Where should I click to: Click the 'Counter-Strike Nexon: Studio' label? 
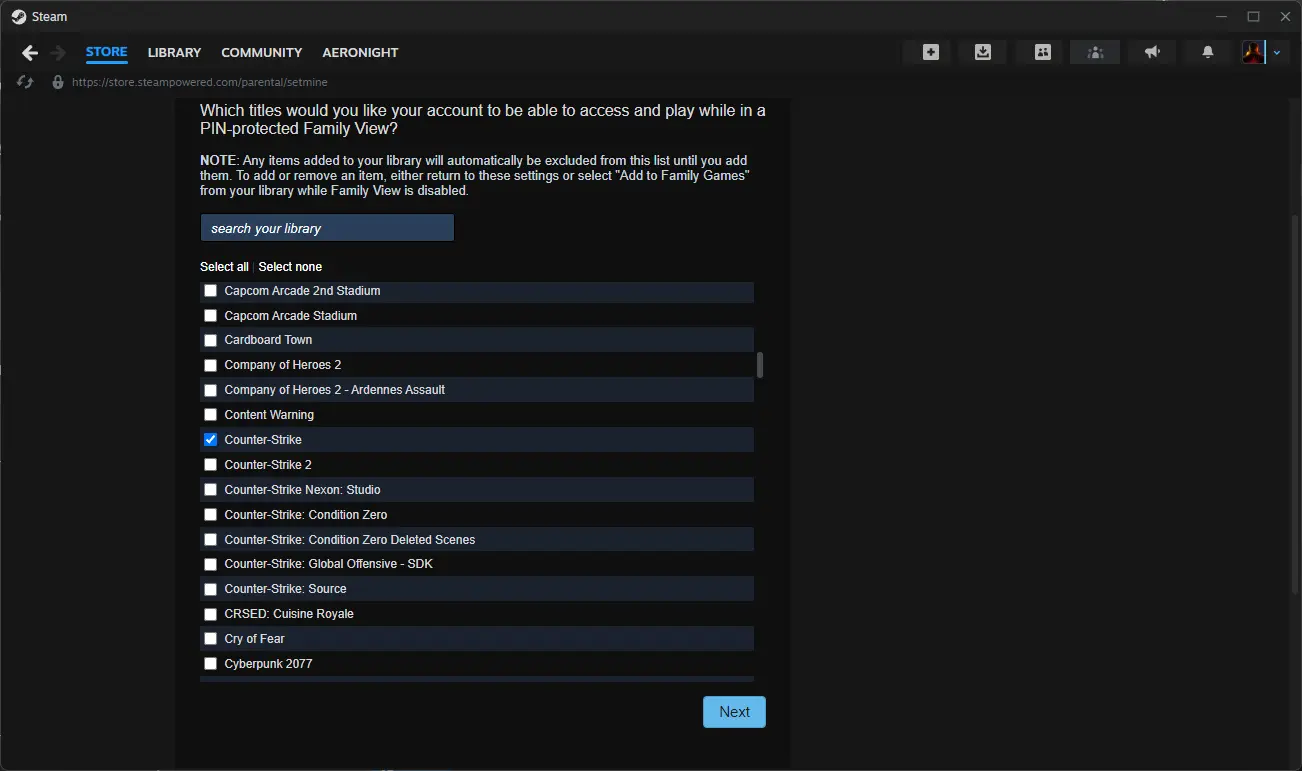pos(302,490)
